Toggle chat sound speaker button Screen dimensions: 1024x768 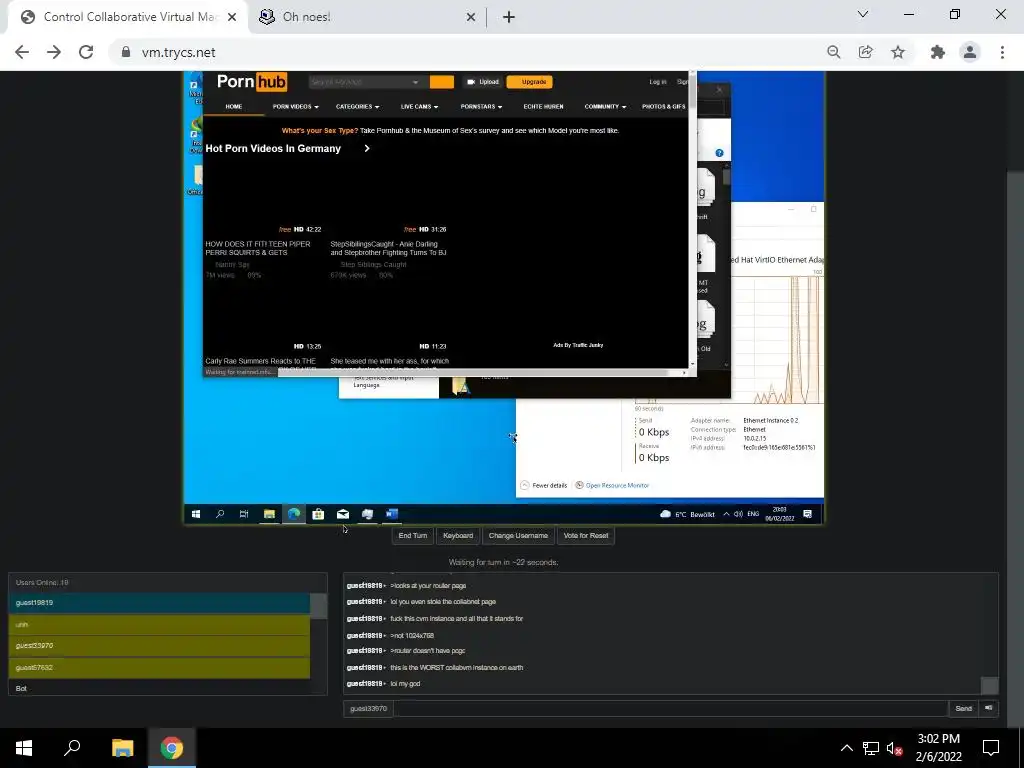point(989,709)
